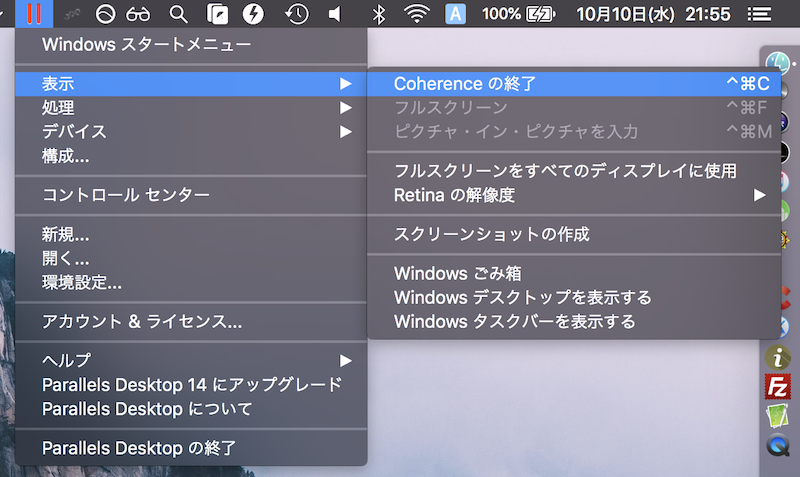Screen dimensions: 800x477
Task: Choose スクリーンショットの作成
Action: tap(492, 234)
